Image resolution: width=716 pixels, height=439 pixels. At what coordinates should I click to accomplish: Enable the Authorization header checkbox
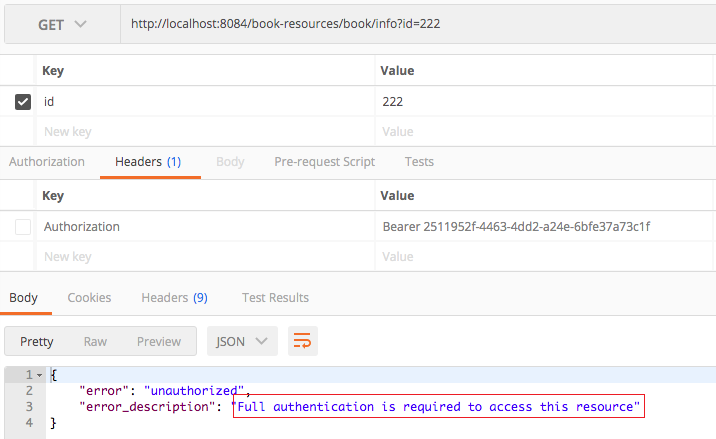(x=23, y=227)
